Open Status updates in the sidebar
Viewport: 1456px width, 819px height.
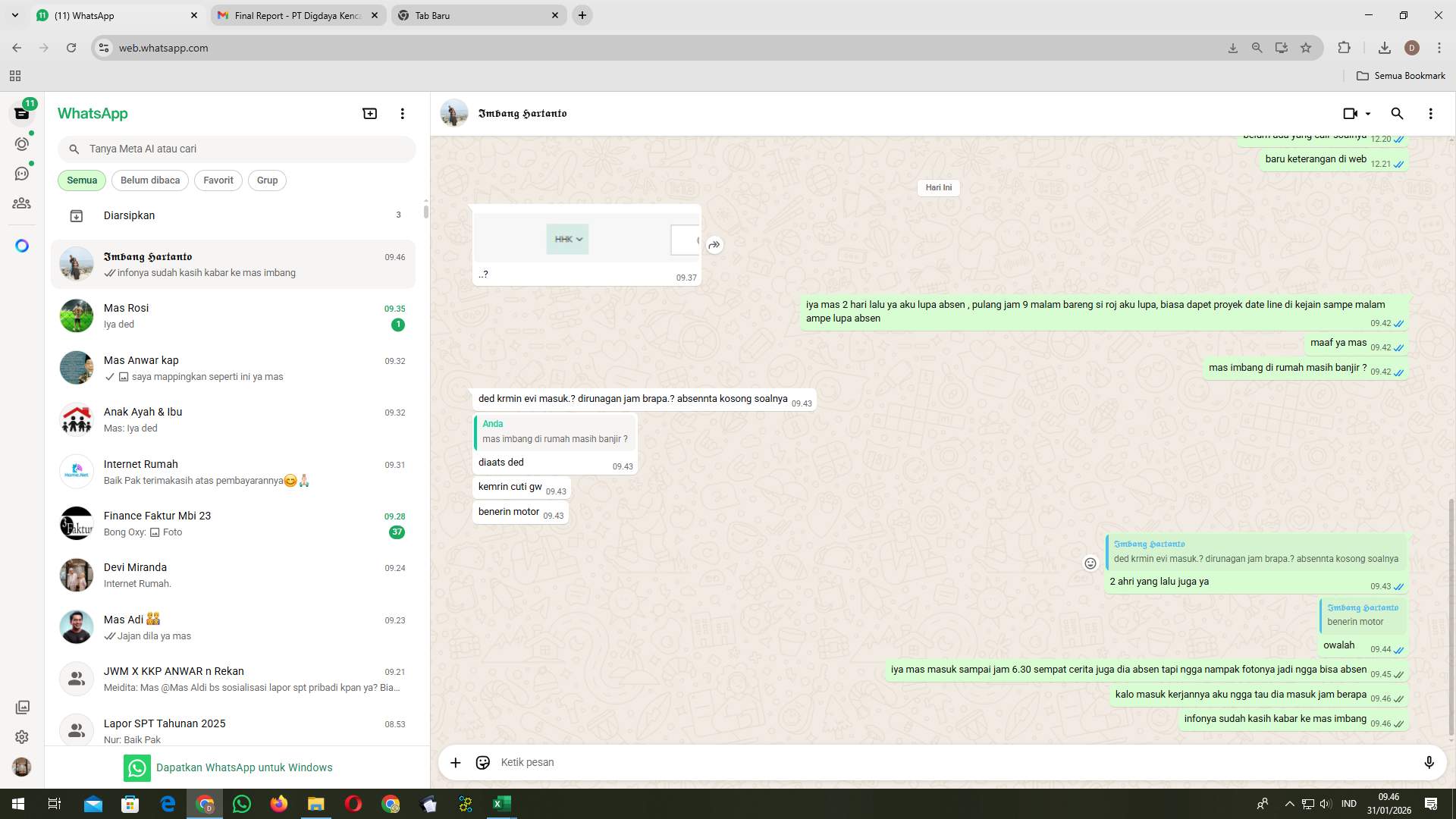click(22, 143)
